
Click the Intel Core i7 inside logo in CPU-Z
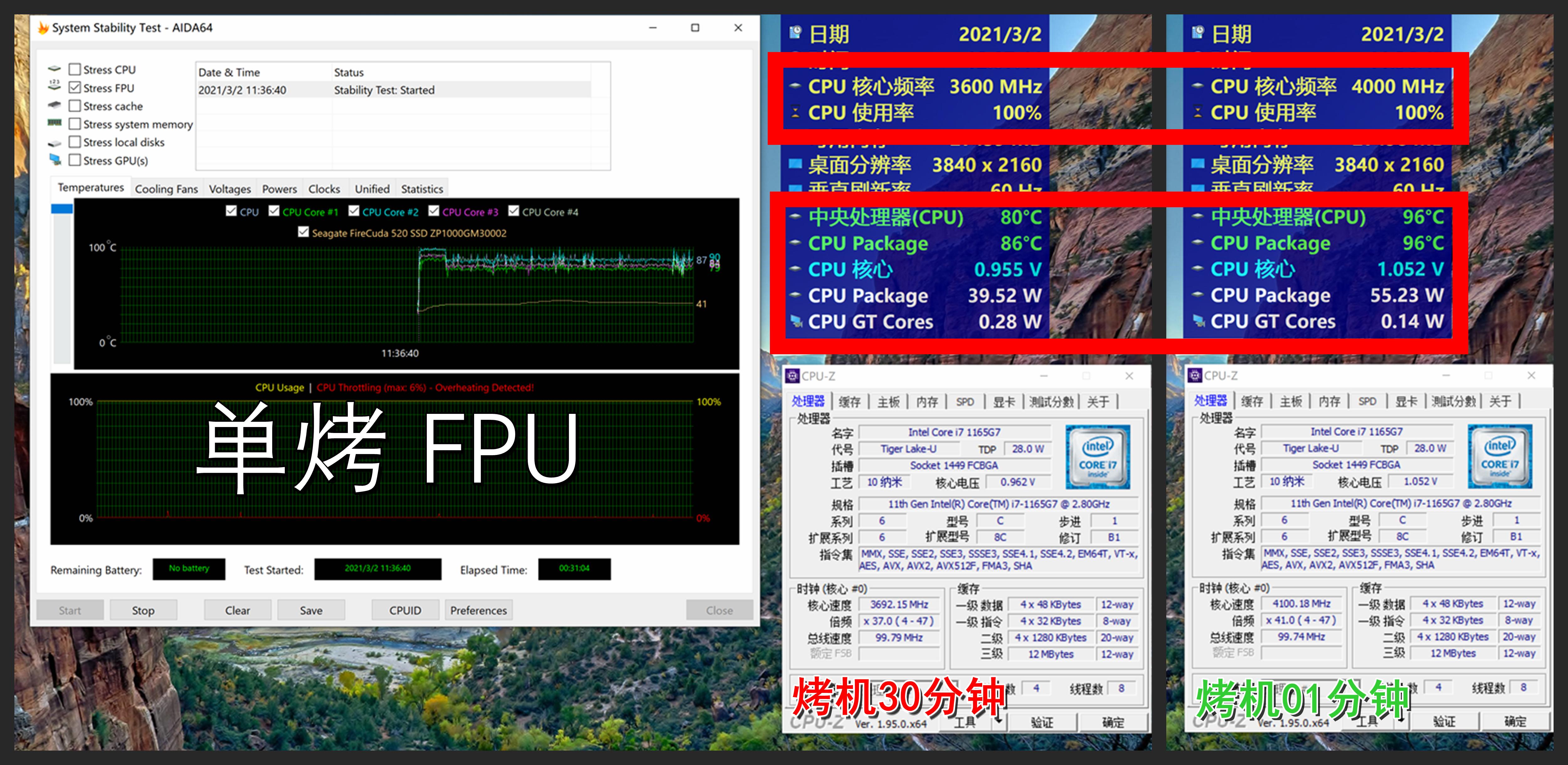click(1098, 456)
